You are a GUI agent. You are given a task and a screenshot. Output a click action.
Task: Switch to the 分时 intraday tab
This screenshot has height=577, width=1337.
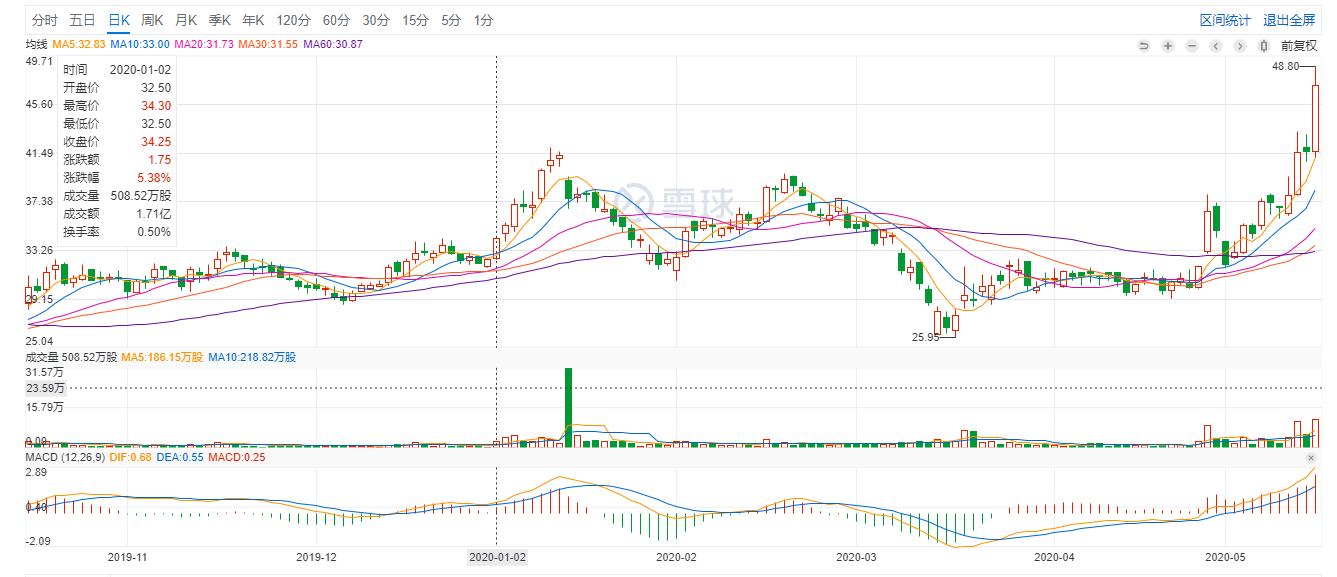point(45,20)
